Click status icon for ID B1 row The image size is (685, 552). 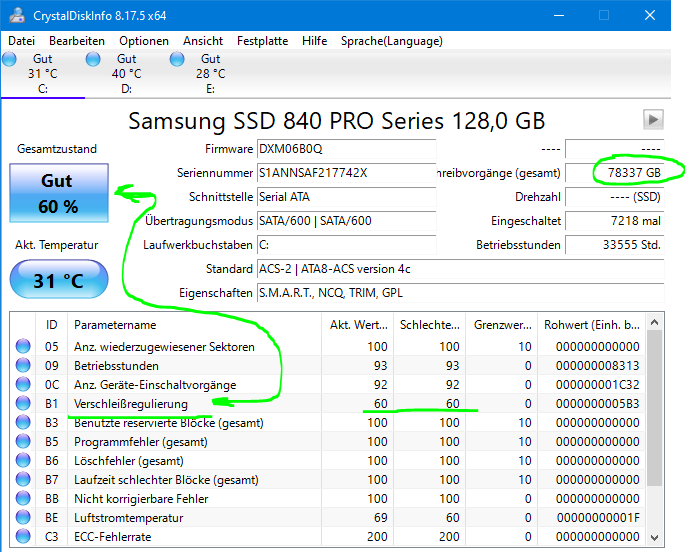coord(23,403)
